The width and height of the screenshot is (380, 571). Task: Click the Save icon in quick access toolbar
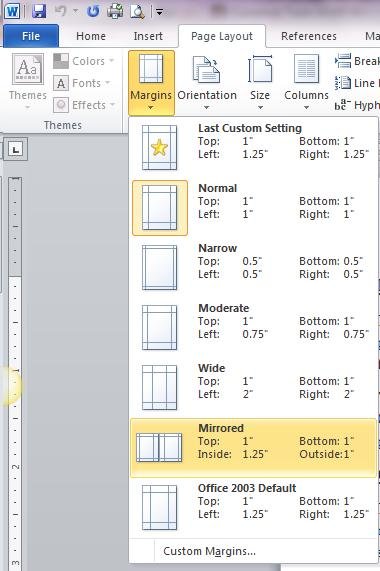coord(39,11)
